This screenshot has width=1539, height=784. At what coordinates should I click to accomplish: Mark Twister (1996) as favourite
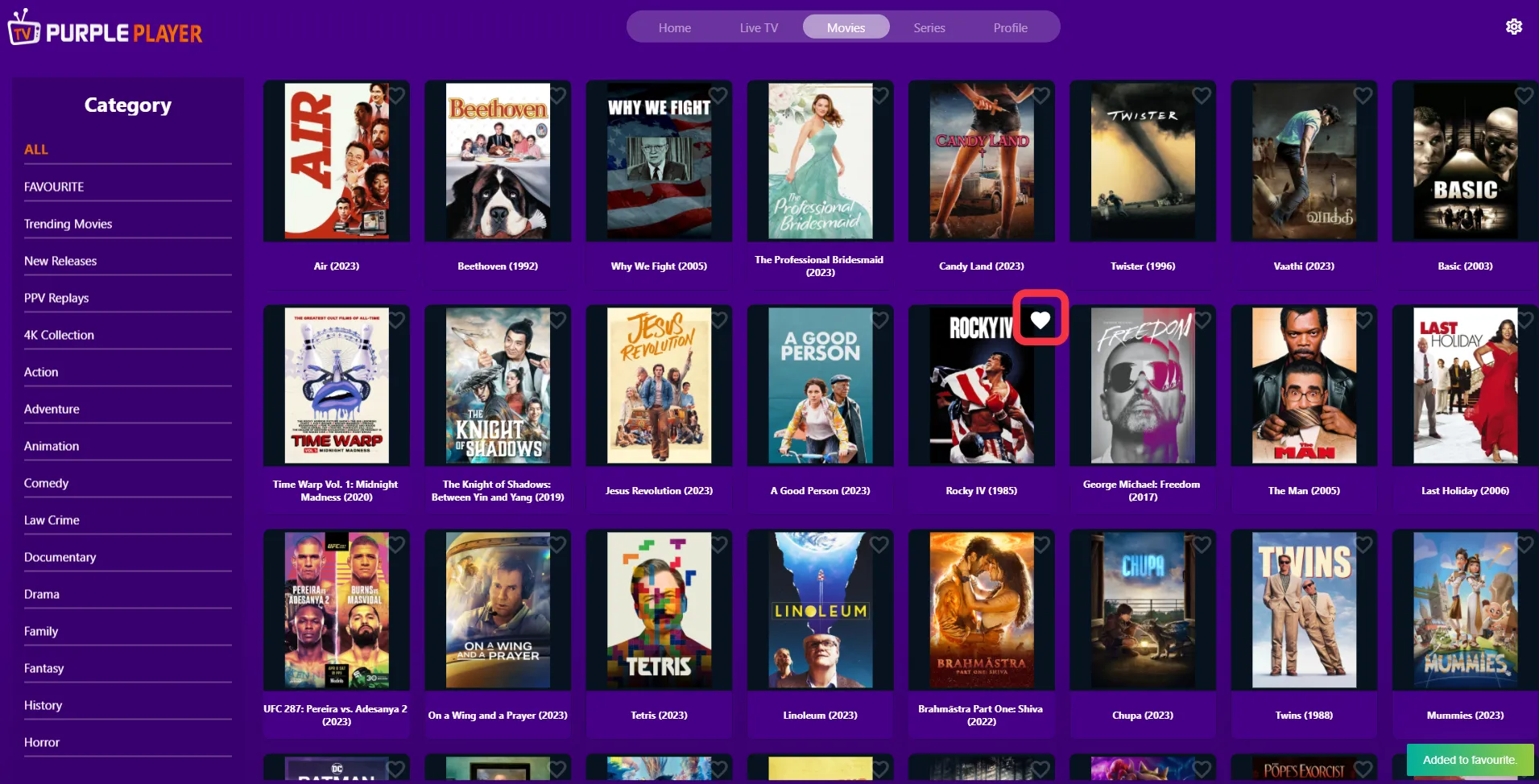click(x=1202, y=96)
